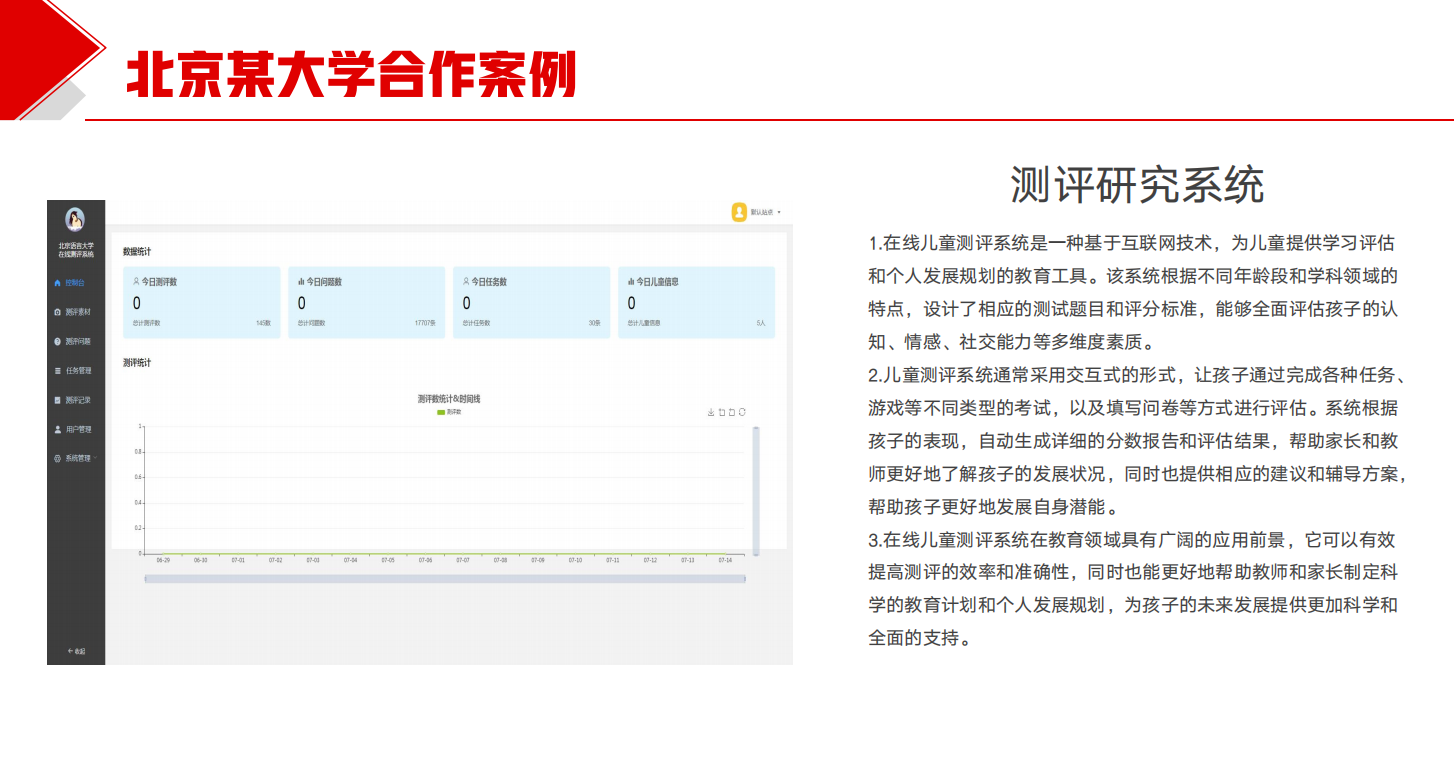Click the gear icon beside 系统管理
Viewport: 1454px width, 779px height.
tap(57, 458)
